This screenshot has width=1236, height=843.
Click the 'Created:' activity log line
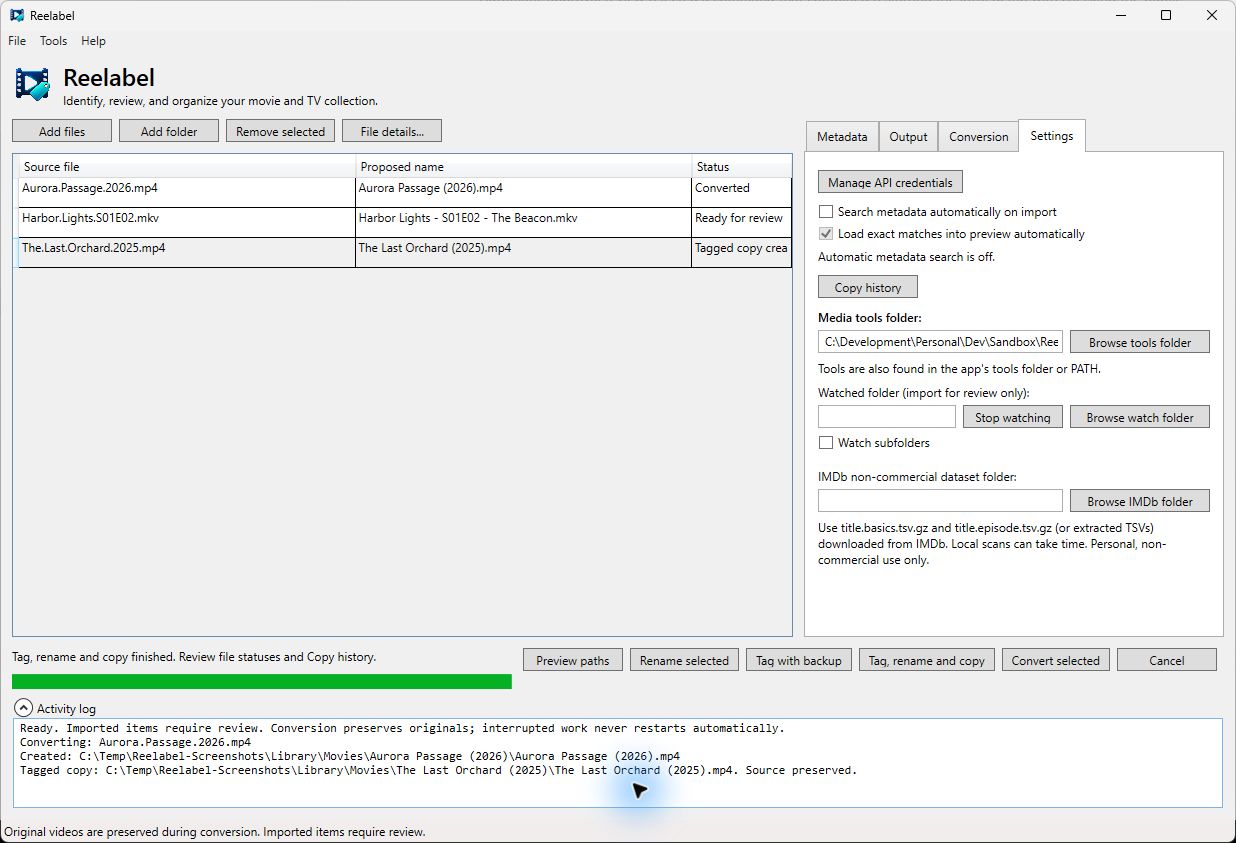coord(350,756)
